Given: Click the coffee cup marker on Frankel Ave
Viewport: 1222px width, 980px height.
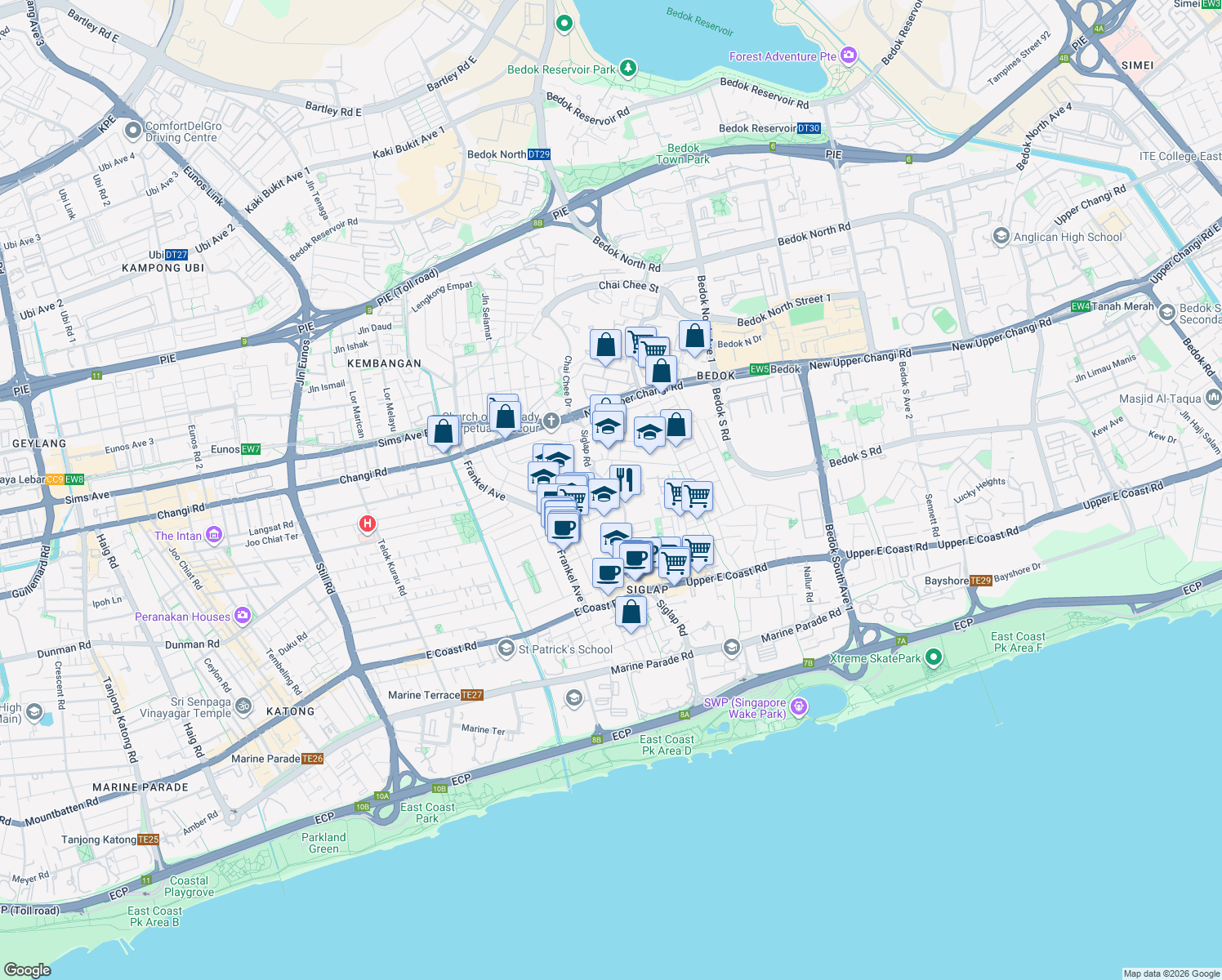Looking at the screenshot, I should 564,527.
